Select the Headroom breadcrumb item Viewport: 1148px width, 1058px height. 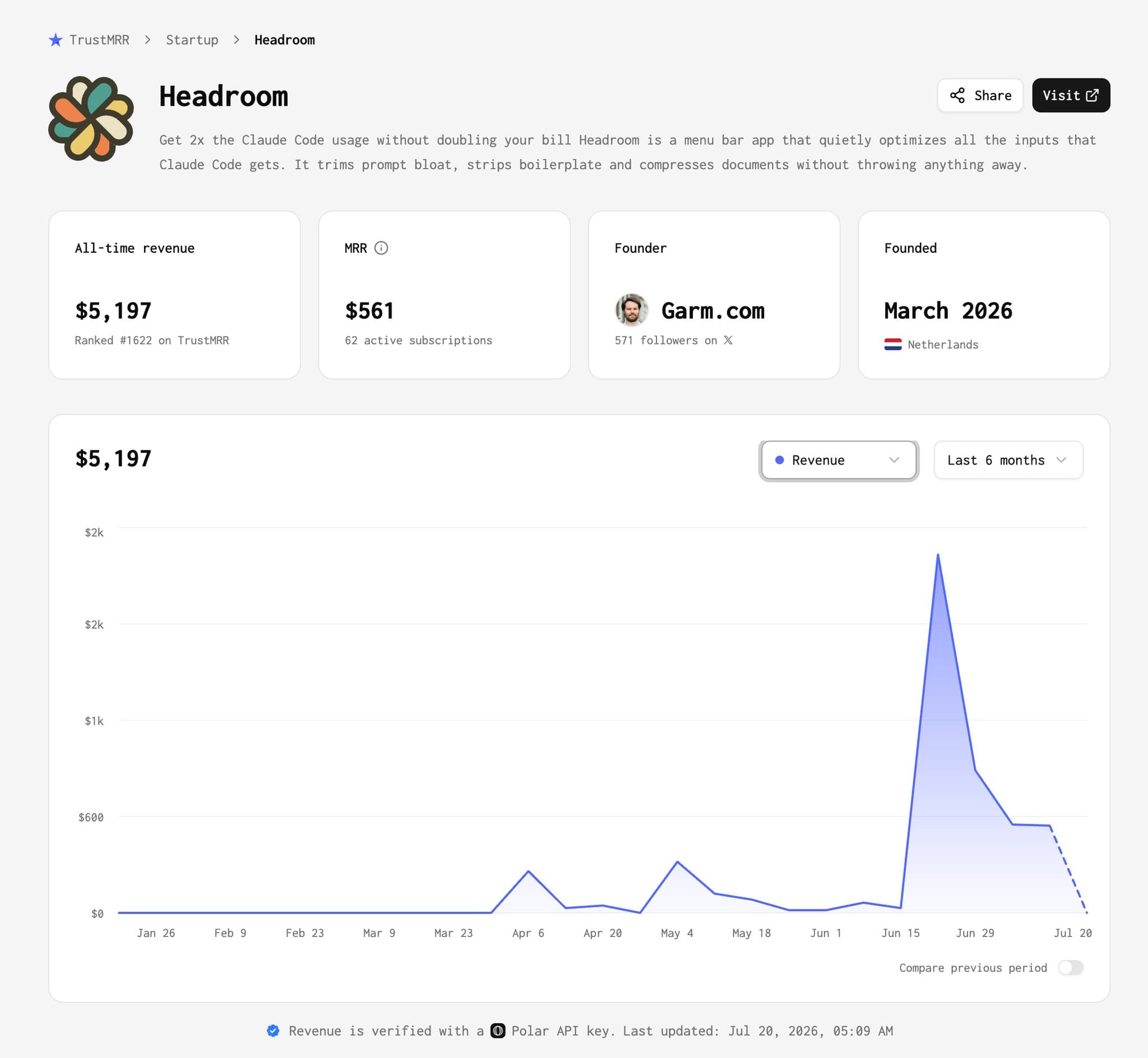pos(285,39)
